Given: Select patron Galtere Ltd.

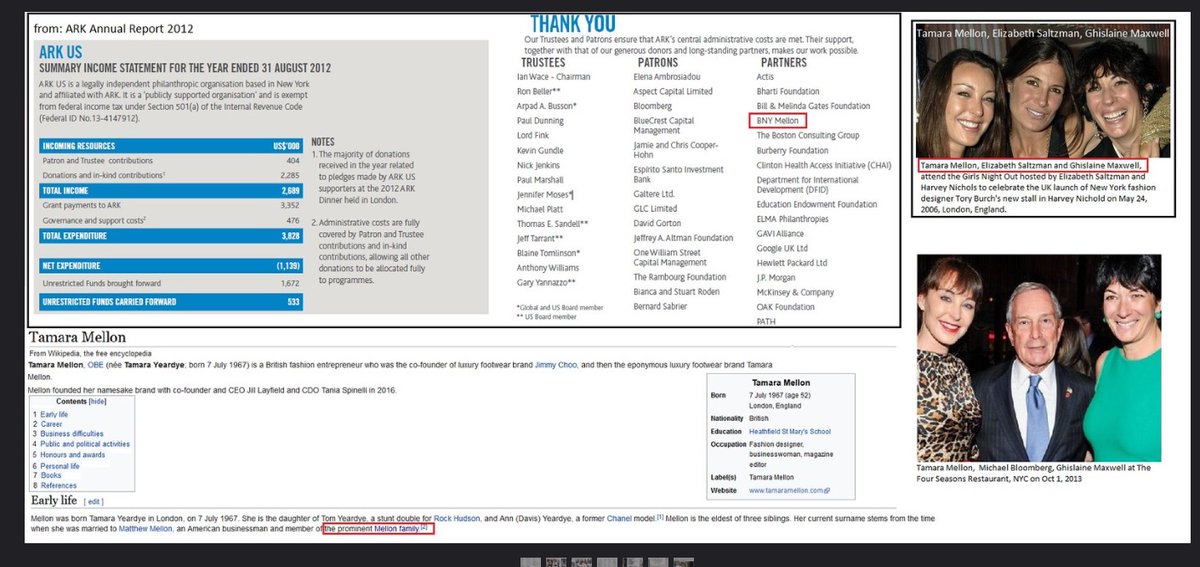Looking at the screenshot, I should [654, 194].
